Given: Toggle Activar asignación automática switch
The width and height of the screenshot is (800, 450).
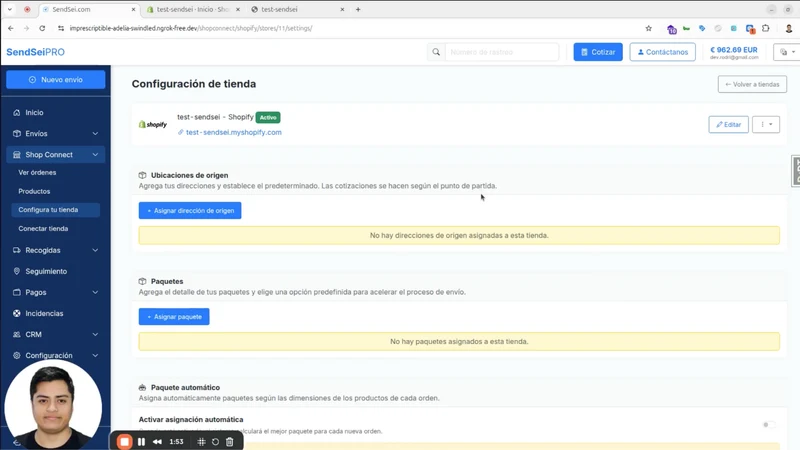Looking at the screenshot, I should pyautogui.click(x=768, y=424).
